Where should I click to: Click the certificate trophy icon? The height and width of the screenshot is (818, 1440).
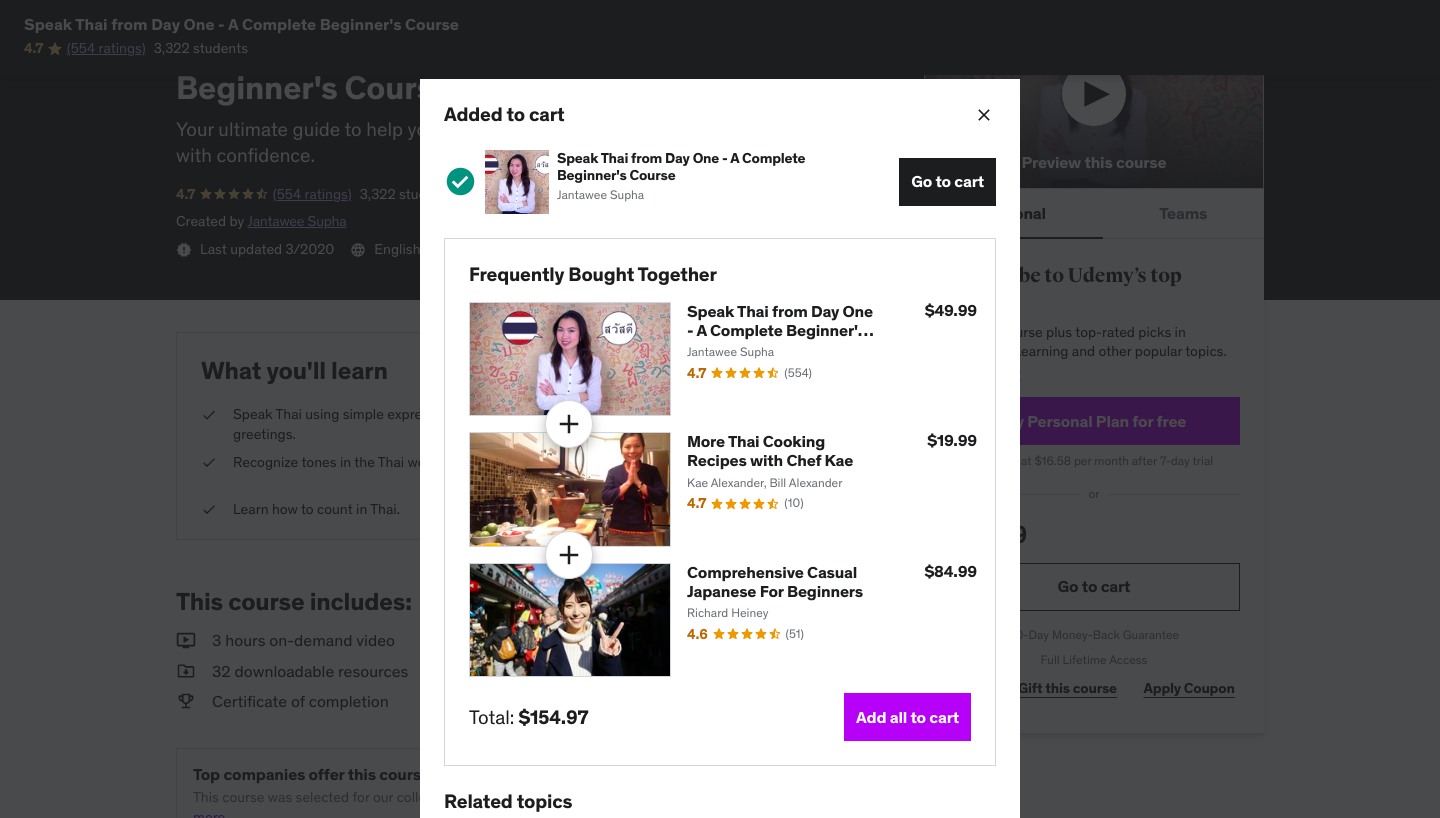pos(186,701)
